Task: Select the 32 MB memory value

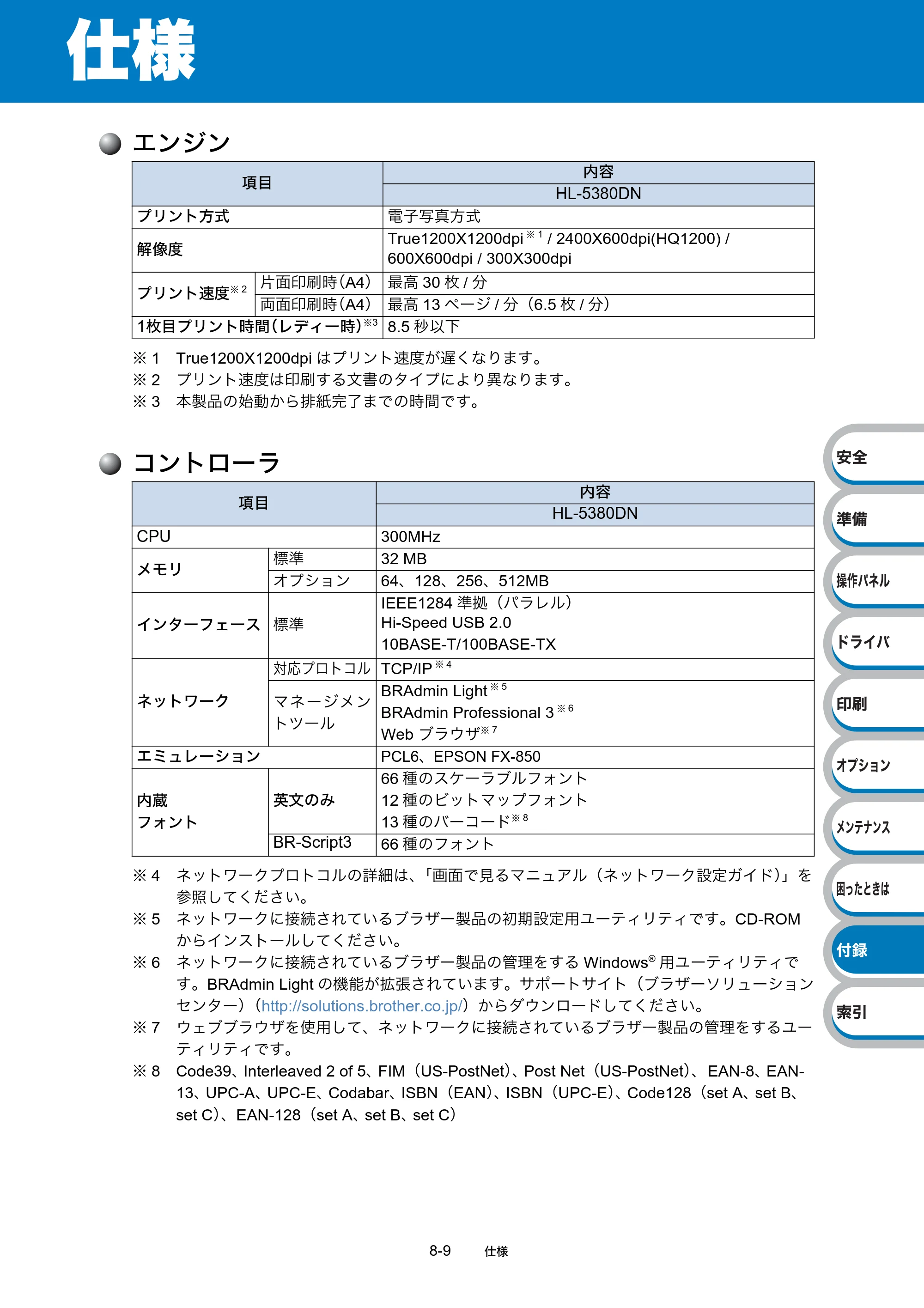Action: pyautogui.click(x=403, y=559)
